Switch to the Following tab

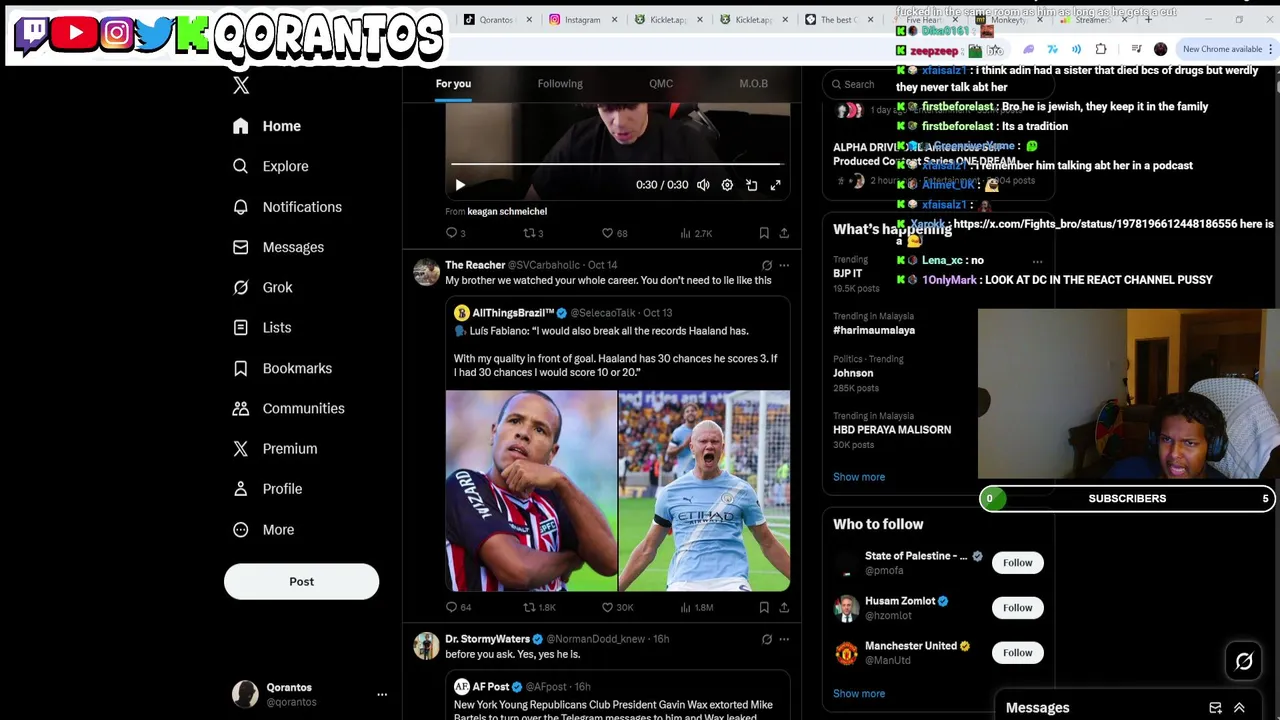click(x=560, y=84)
